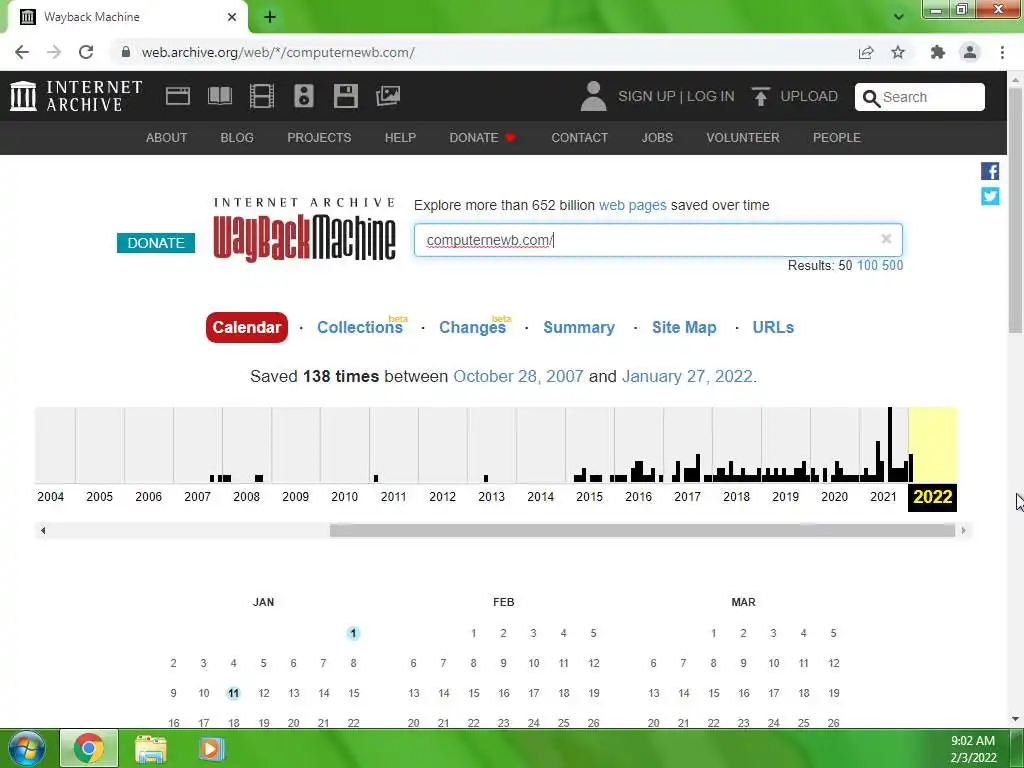The height and width of the screenshot is (768, 1024).
Task: Click the Internet Archive search box
Action: pyautogui.click(x=920, y=97)
